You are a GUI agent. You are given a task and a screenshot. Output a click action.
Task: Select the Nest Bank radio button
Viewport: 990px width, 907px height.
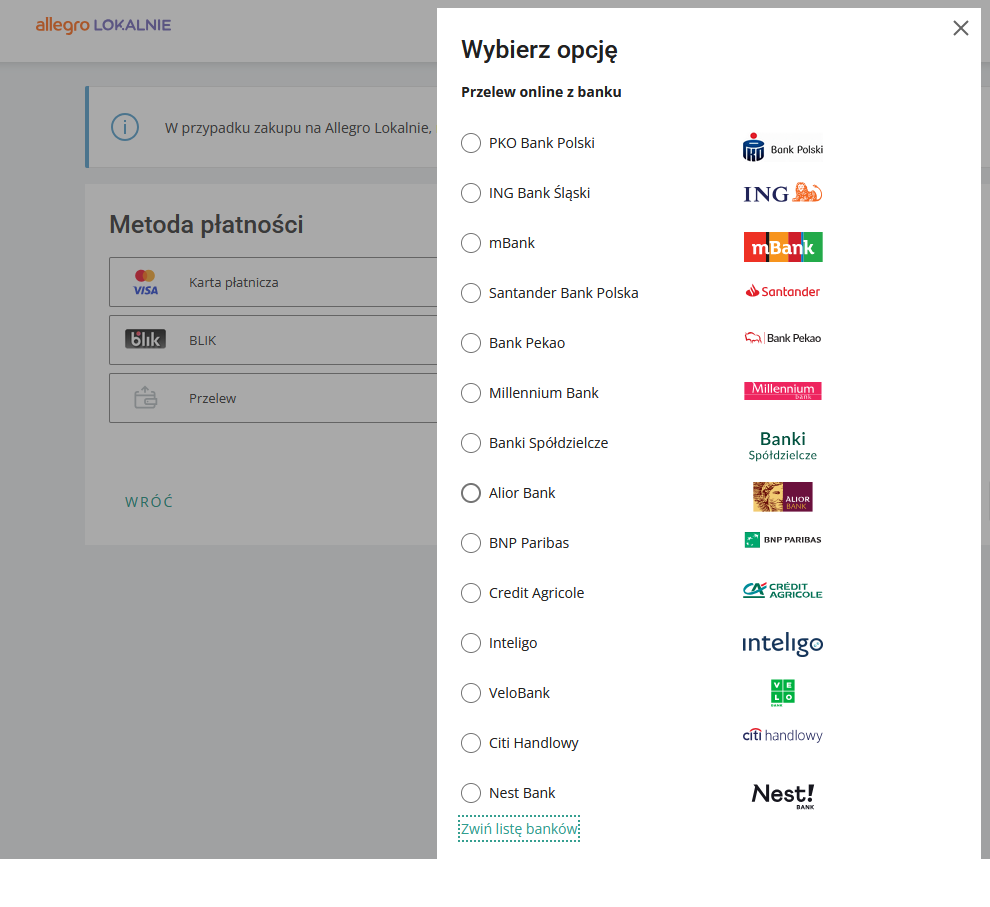tap(471, 793)
